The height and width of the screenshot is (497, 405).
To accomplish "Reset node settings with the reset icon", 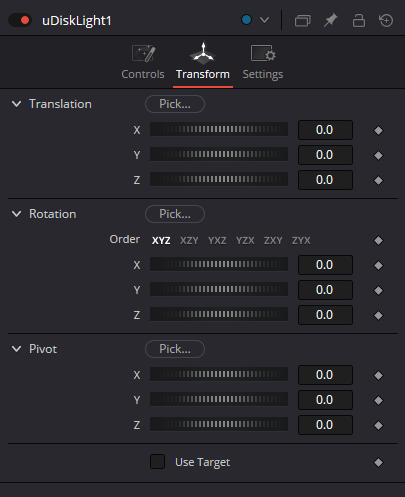I will pos(386,20).
